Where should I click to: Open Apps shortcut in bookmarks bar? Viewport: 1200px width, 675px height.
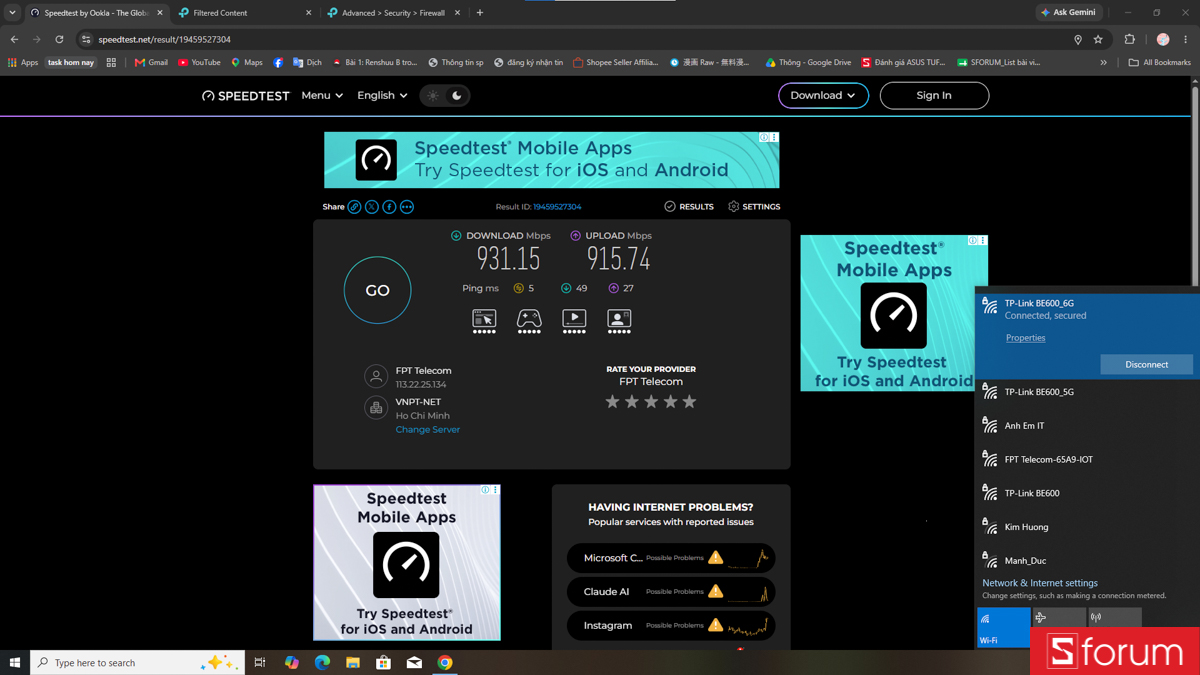[x=23, y=62]
